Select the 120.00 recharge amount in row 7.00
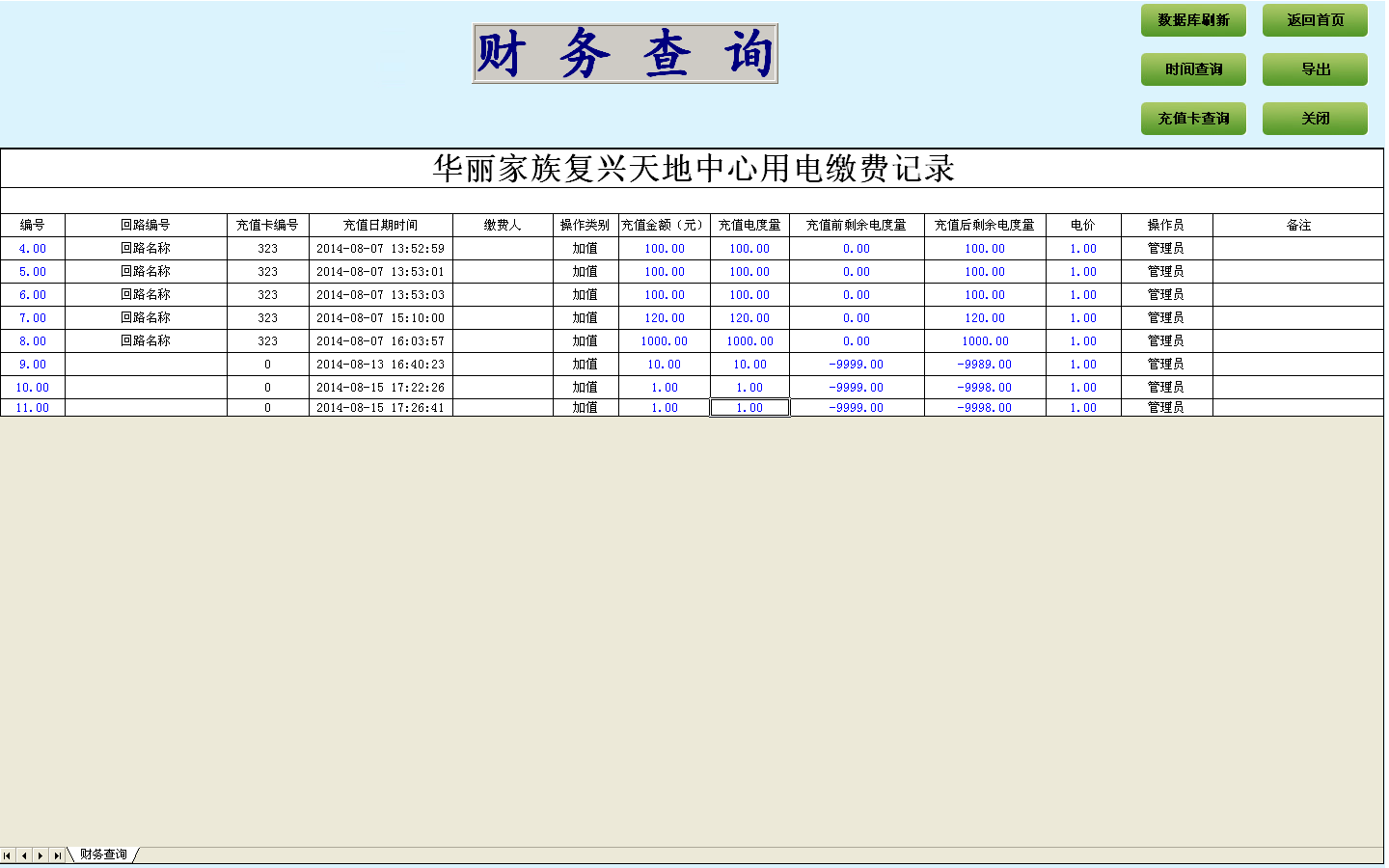This screenshot has width=1389, height=868. pos(665,318)
